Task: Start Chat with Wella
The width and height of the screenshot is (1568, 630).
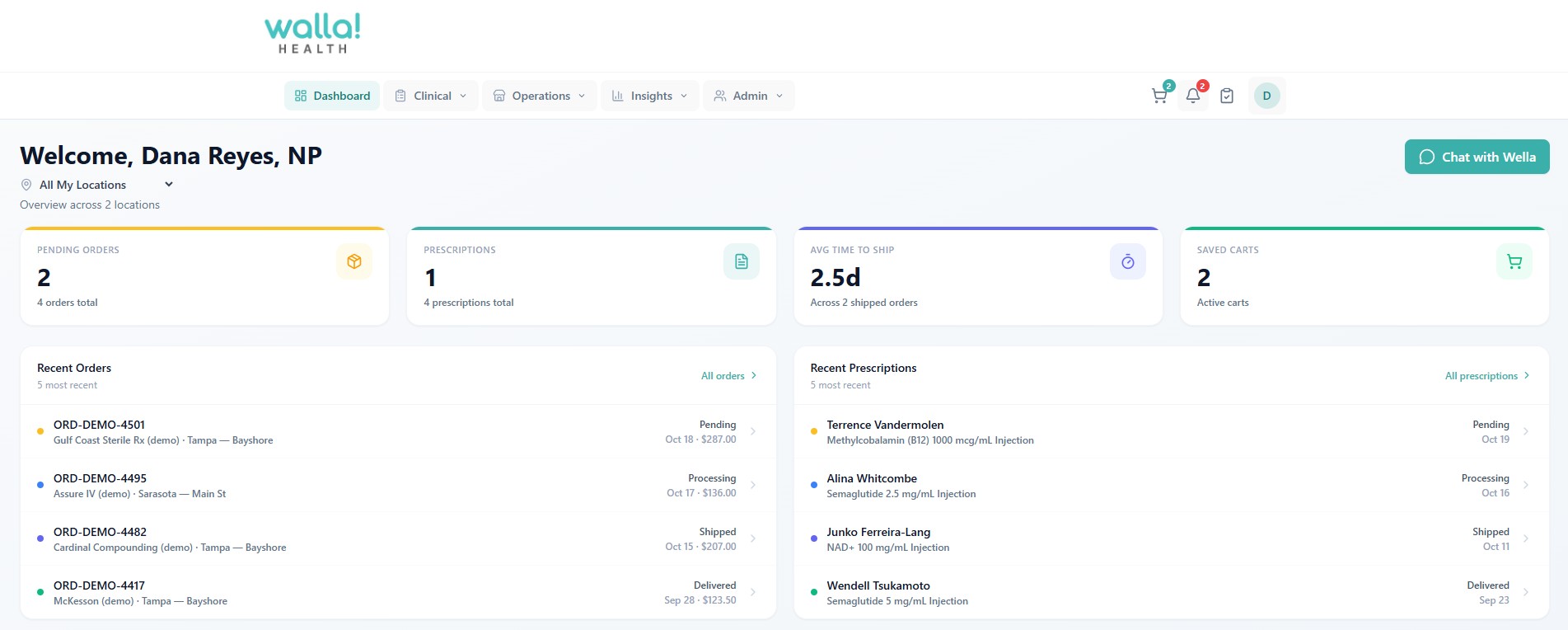Action: [x=1477, y=157]
